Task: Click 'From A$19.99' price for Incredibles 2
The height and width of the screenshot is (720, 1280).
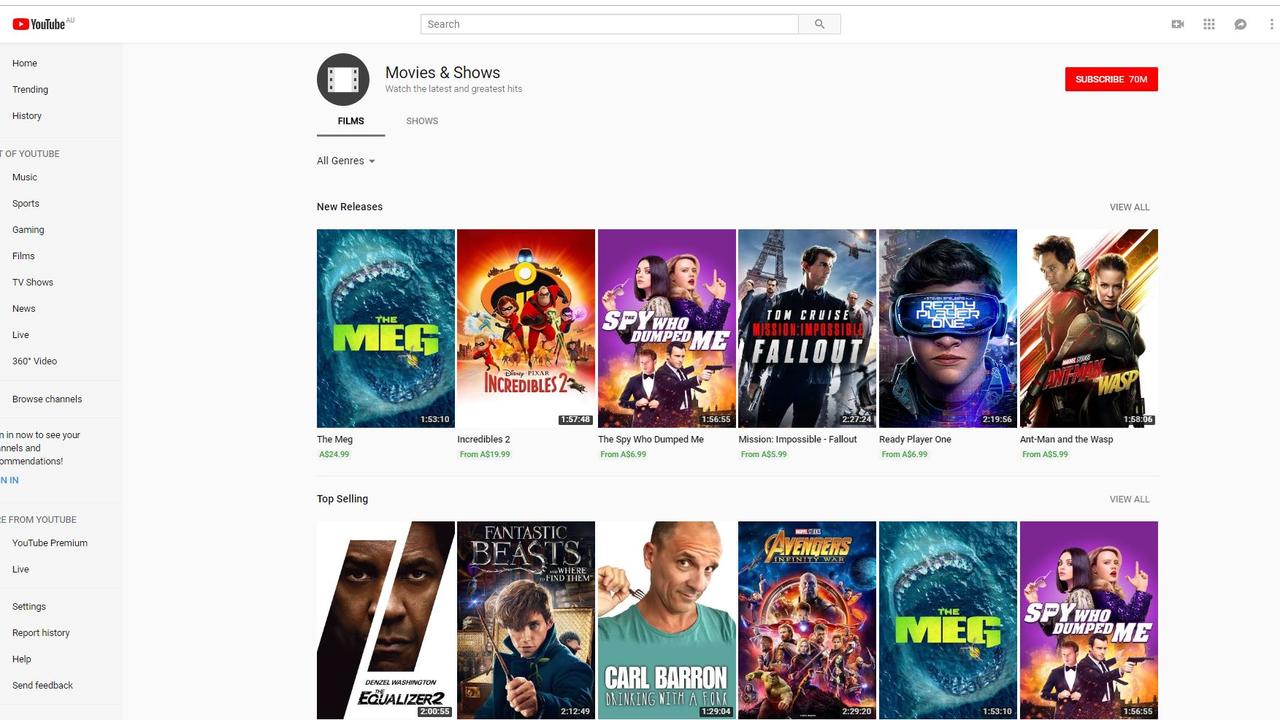Action: (484, 455)
